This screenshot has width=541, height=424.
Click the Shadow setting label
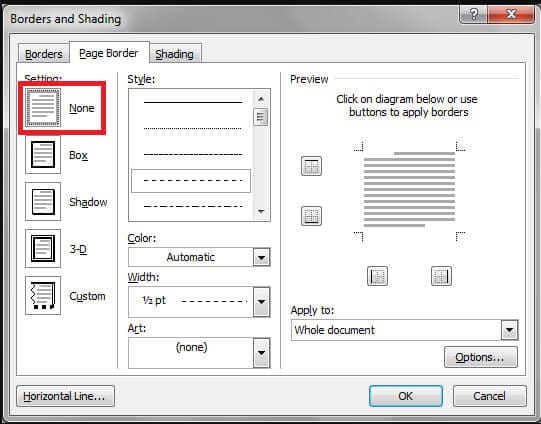pos(88,202)
